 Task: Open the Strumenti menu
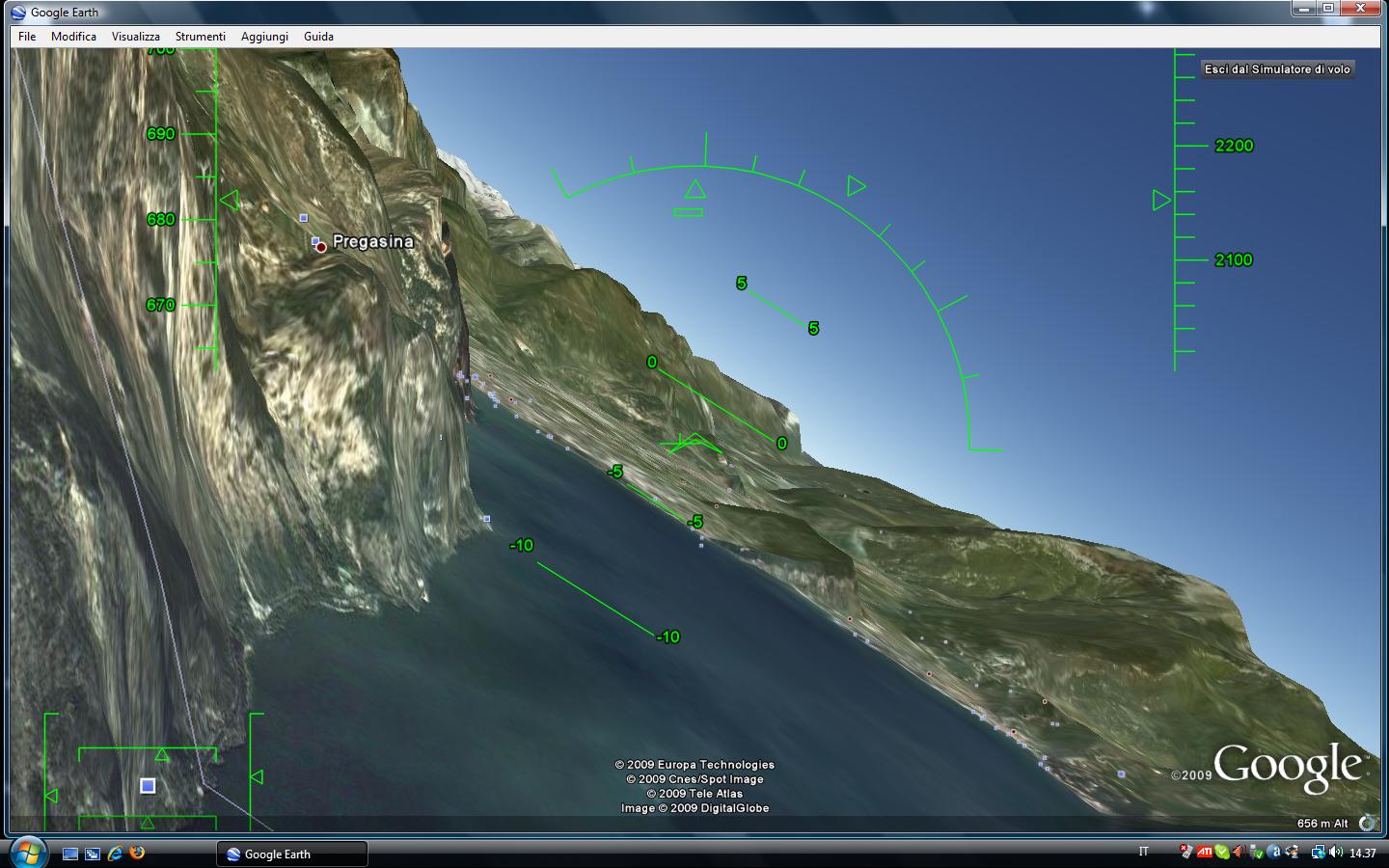point(200,37)
